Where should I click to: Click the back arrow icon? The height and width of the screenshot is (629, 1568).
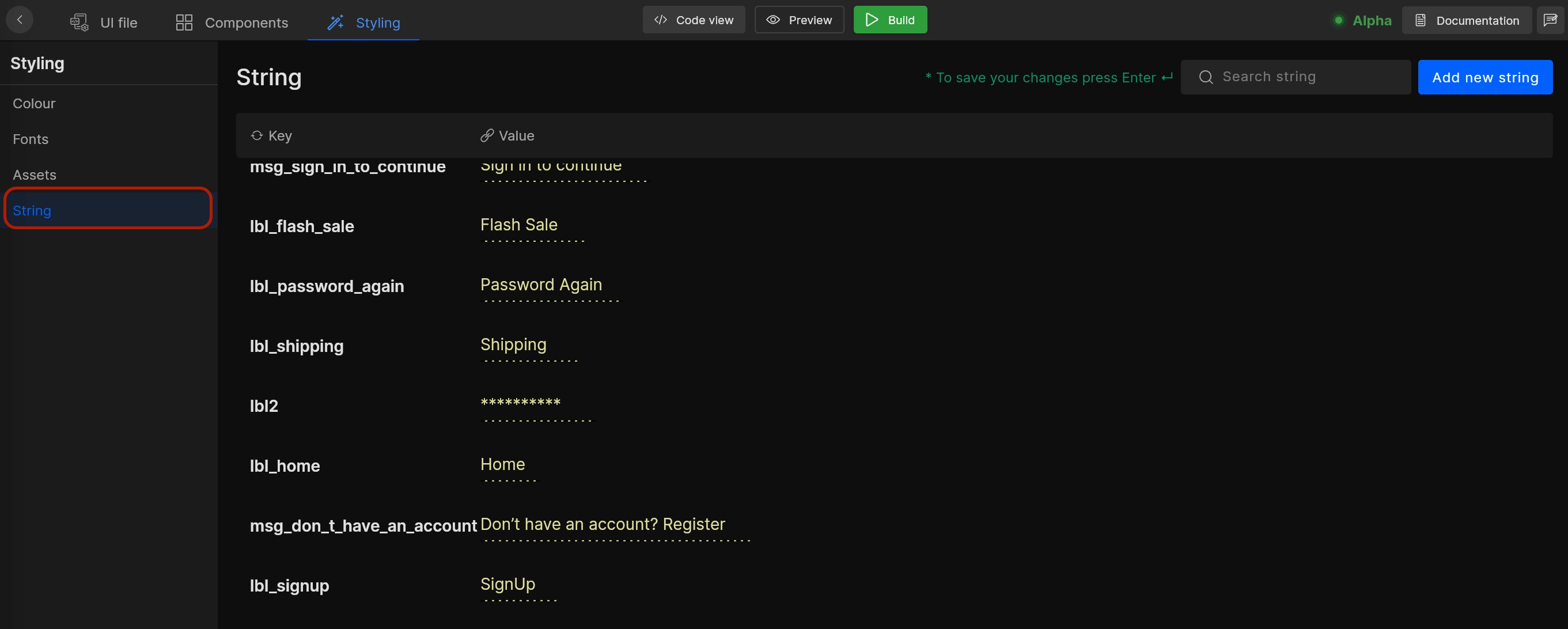point(20,20)
